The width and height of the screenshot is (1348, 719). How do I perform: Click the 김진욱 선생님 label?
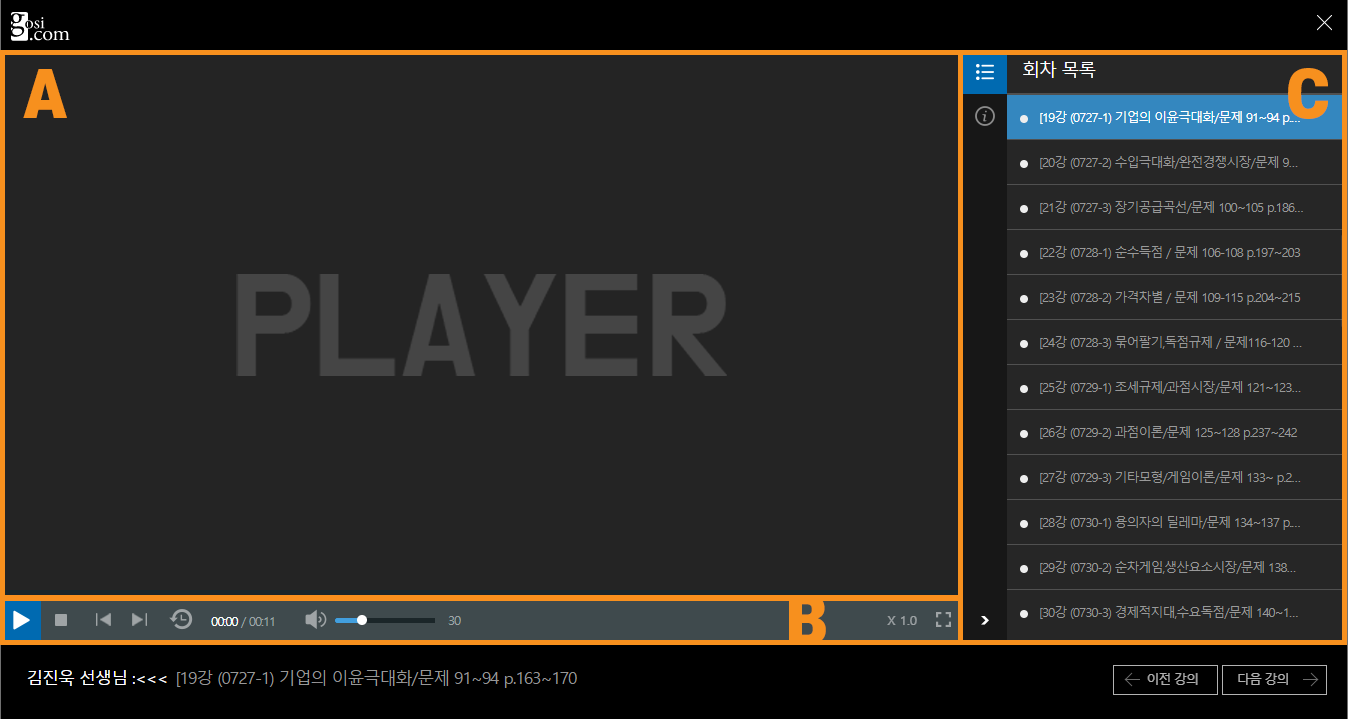click(80, 679)
